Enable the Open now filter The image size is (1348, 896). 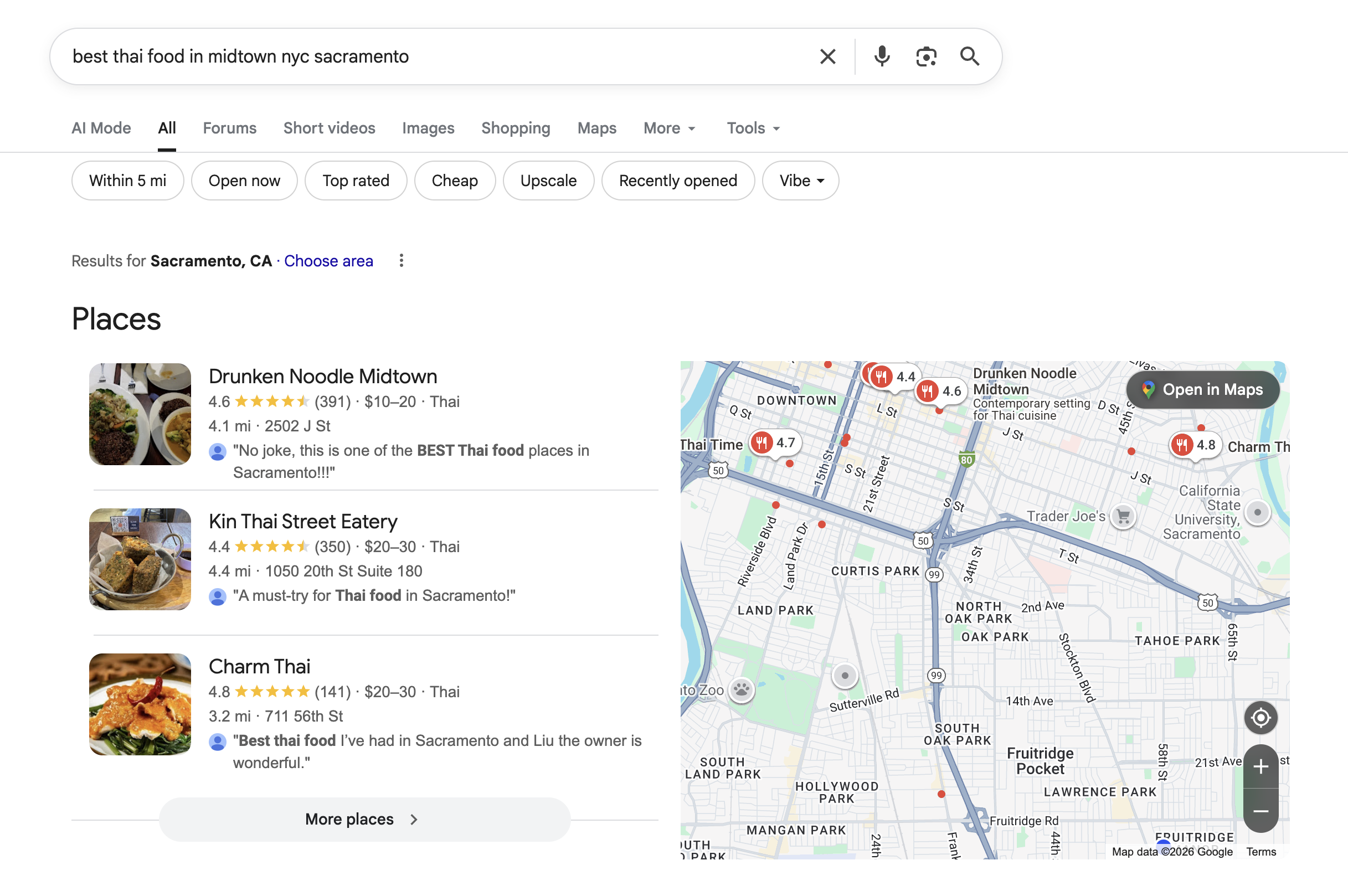point(245,181)
